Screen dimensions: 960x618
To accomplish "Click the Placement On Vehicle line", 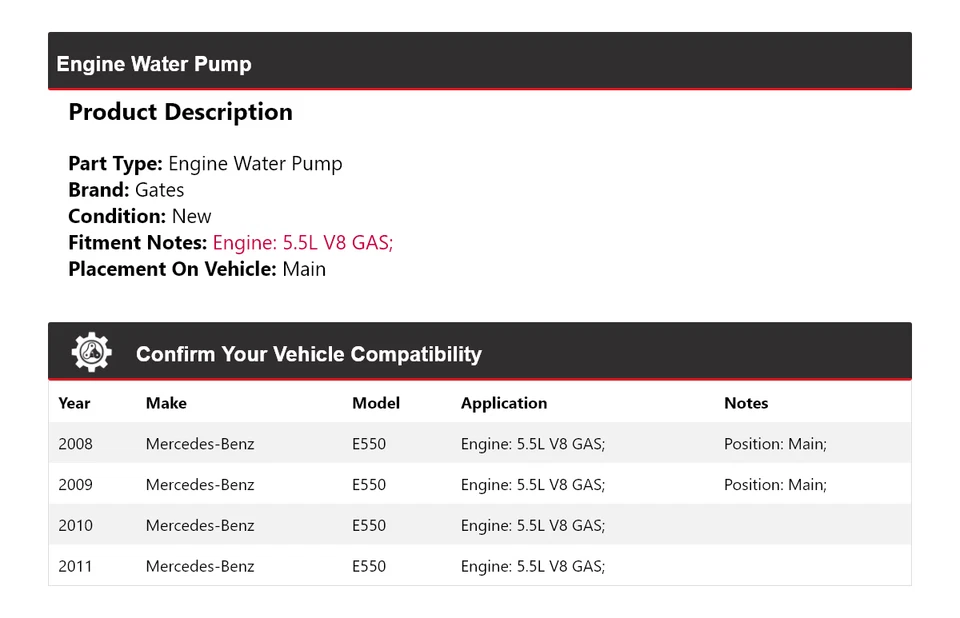I will click(x=197, y=269).
